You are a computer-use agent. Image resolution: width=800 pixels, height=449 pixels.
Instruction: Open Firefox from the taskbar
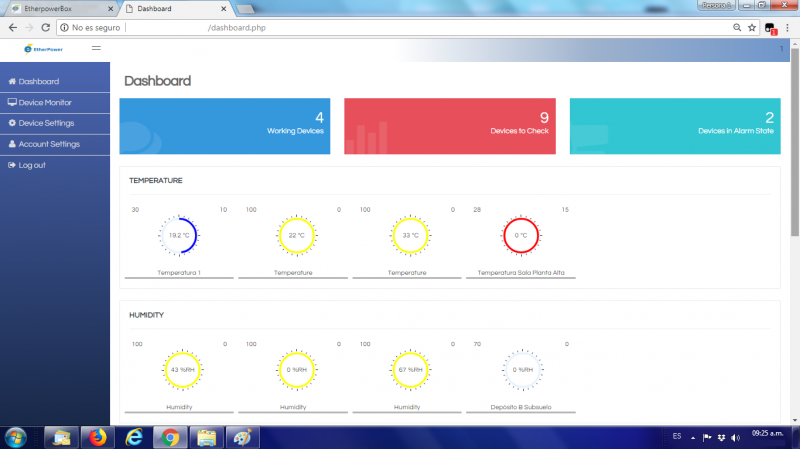[x=97, y=437]
